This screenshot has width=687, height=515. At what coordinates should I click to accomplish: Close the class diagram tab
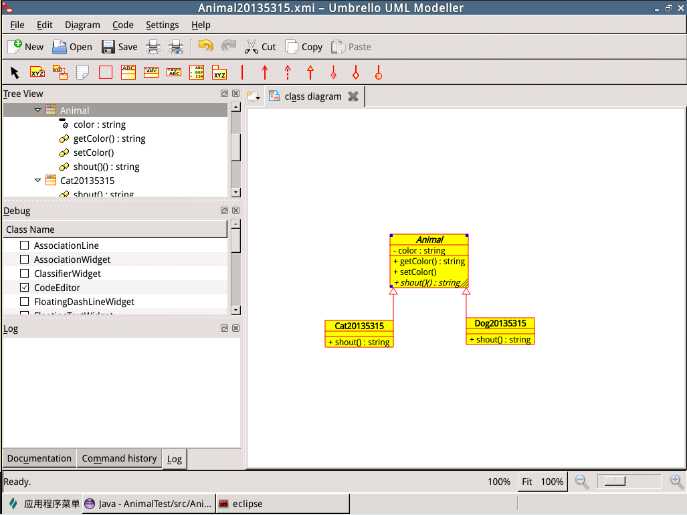pos(353,96)
